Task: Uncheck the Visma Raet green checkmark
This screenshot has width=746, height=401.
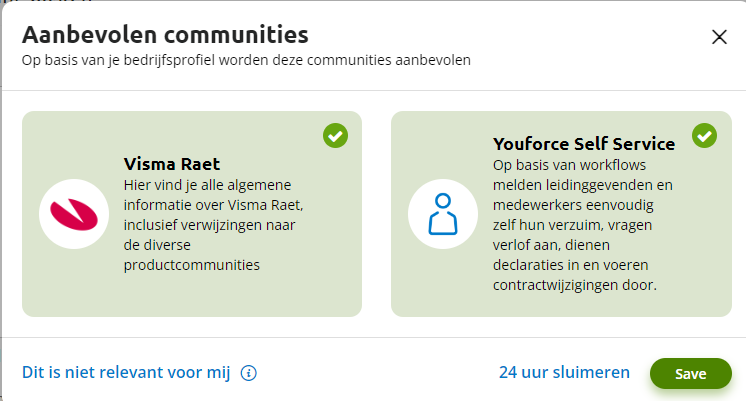Action: [335, 136]
